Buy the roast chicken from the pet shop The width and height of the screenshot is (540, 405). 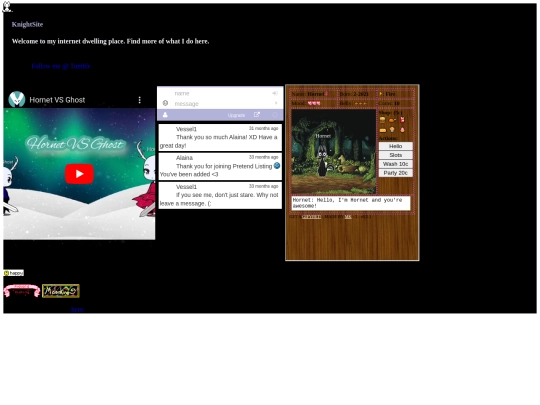(x=392, y=120)
